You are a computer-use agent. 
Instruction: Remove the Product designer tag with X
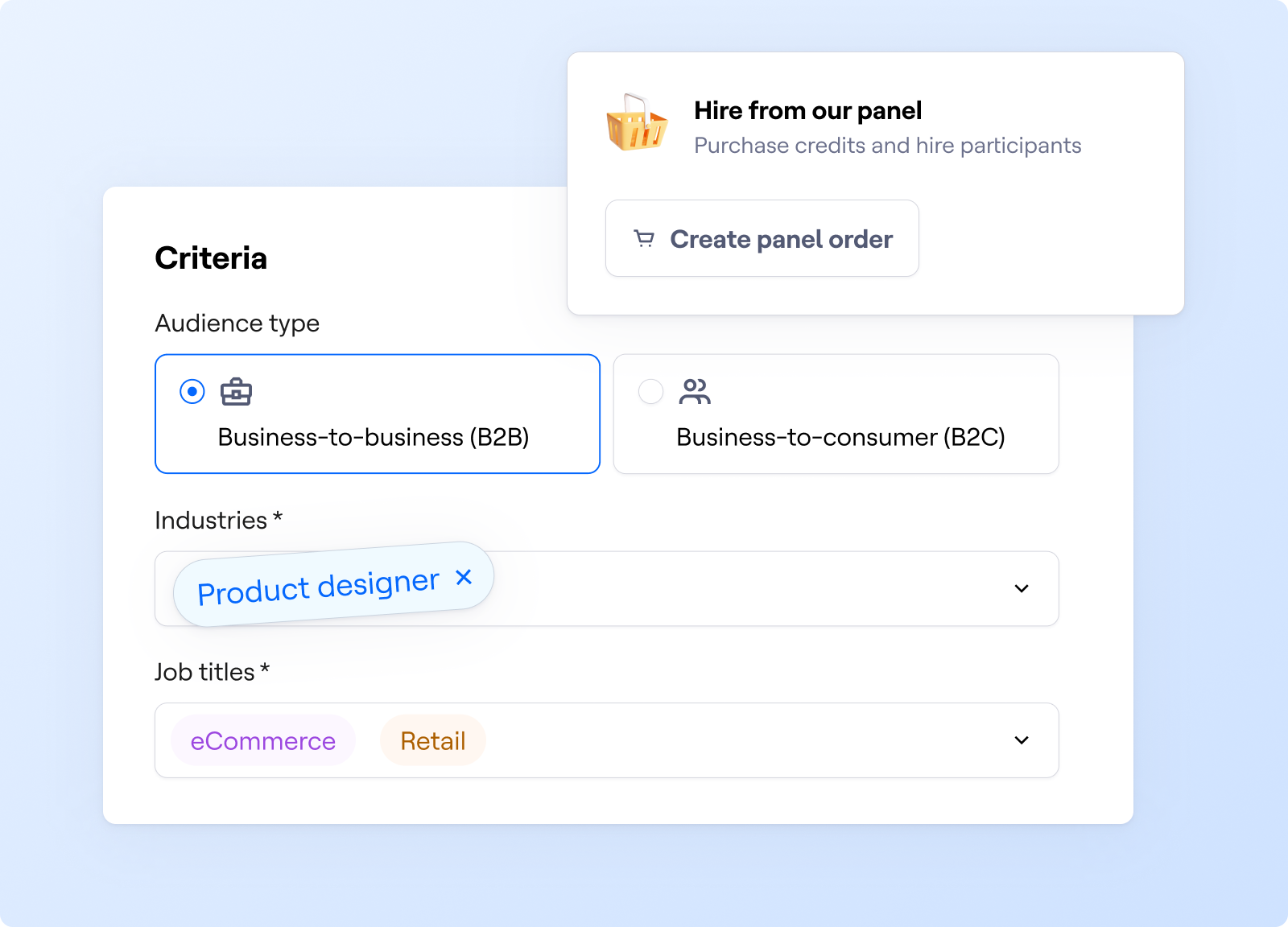pyautogui.click(x=464, y=577)
